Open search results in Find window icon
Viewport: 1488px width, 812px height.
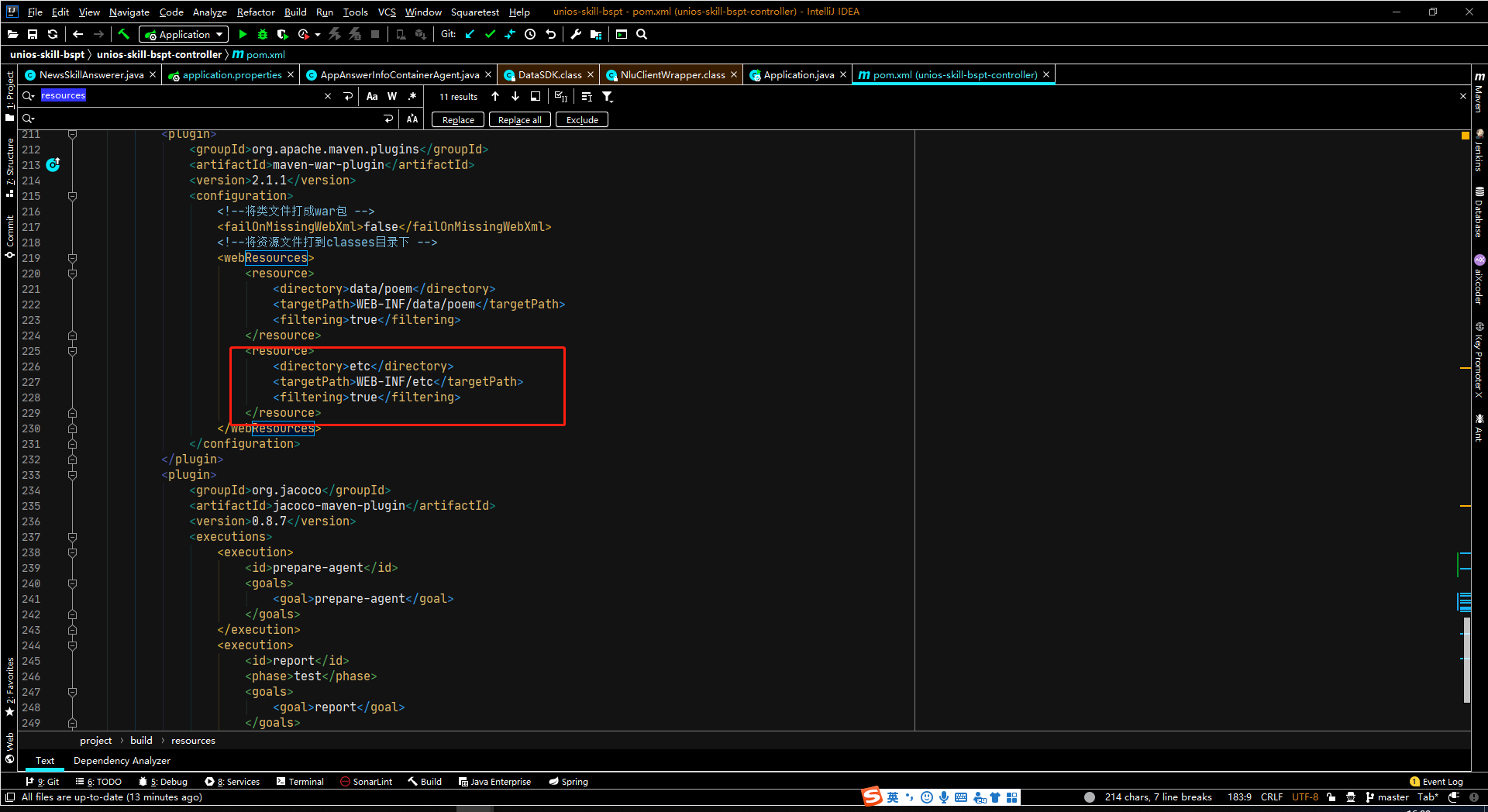(x=536, y=96)
